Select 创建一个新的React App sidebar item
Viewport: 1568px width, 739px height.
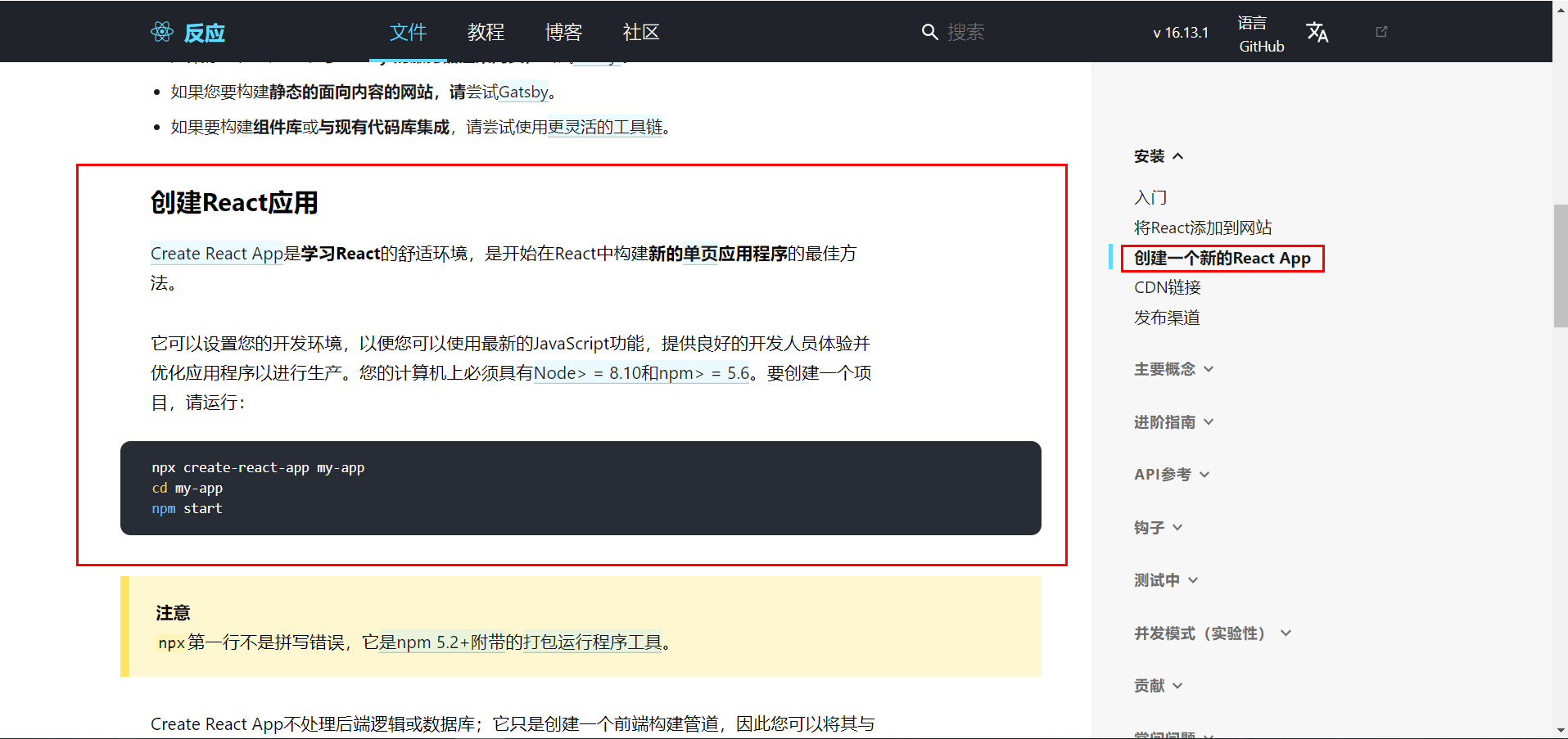point(1222,258)
